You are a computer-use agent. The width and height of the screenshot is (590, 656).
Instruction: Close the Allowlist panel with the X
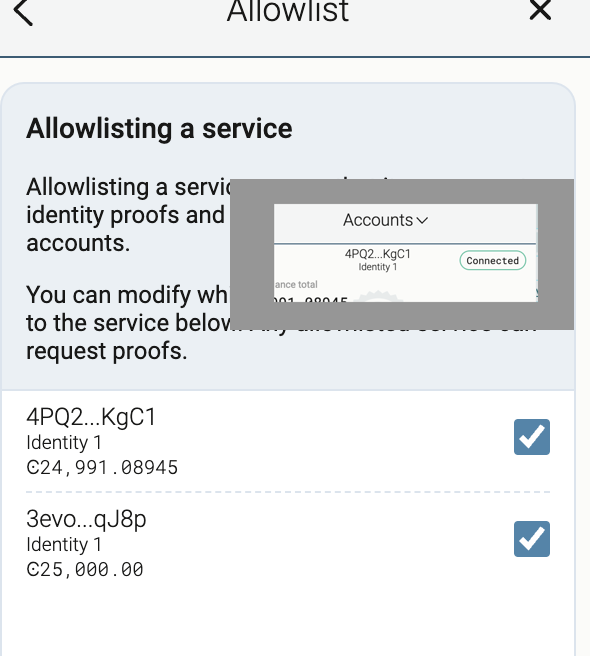coord(540,9)
